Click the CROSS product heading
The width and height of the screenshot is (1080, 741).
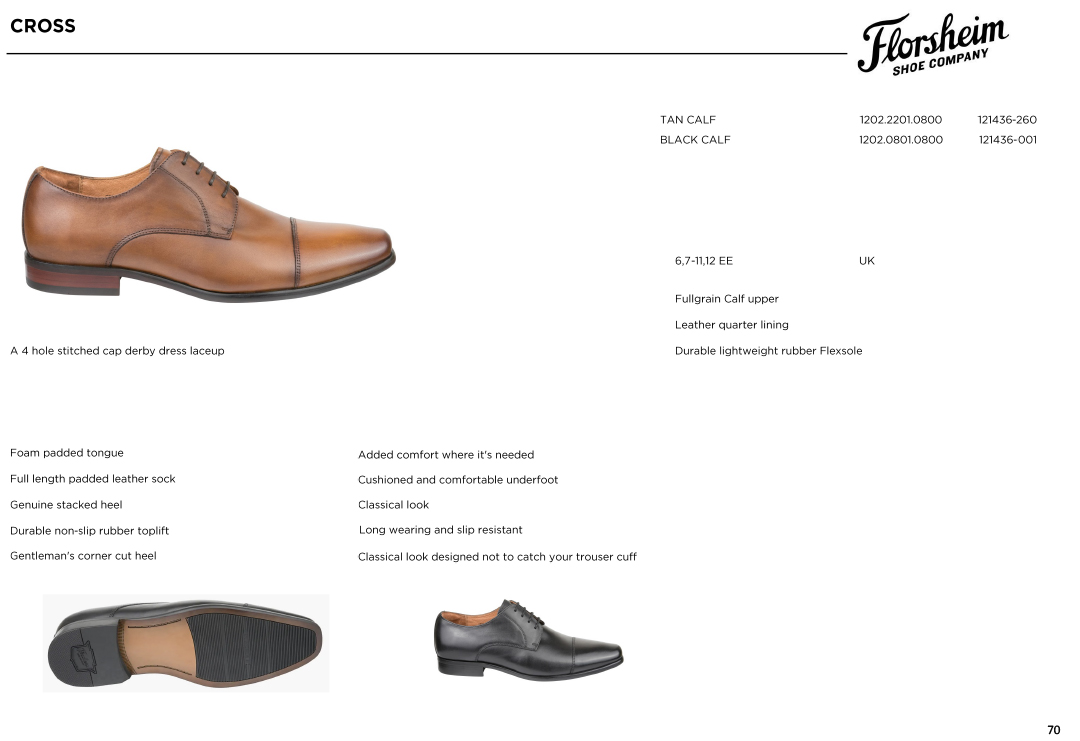(x=43, y=26)
